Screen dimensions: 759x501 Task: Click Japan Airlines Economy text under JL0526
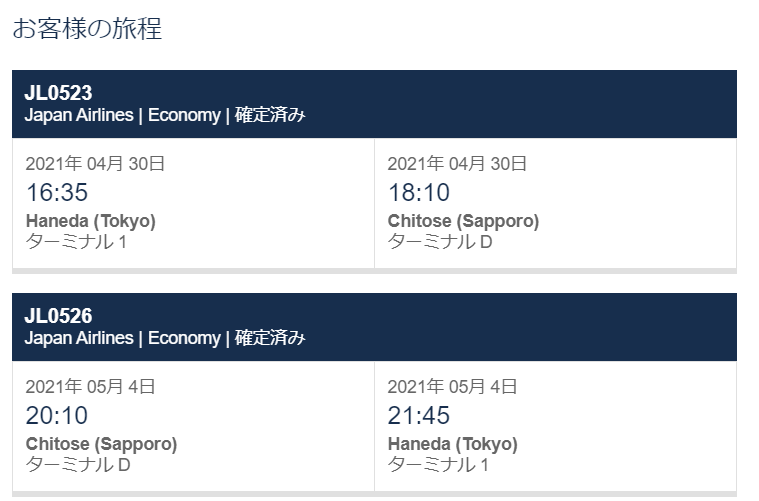coord(122,338)
